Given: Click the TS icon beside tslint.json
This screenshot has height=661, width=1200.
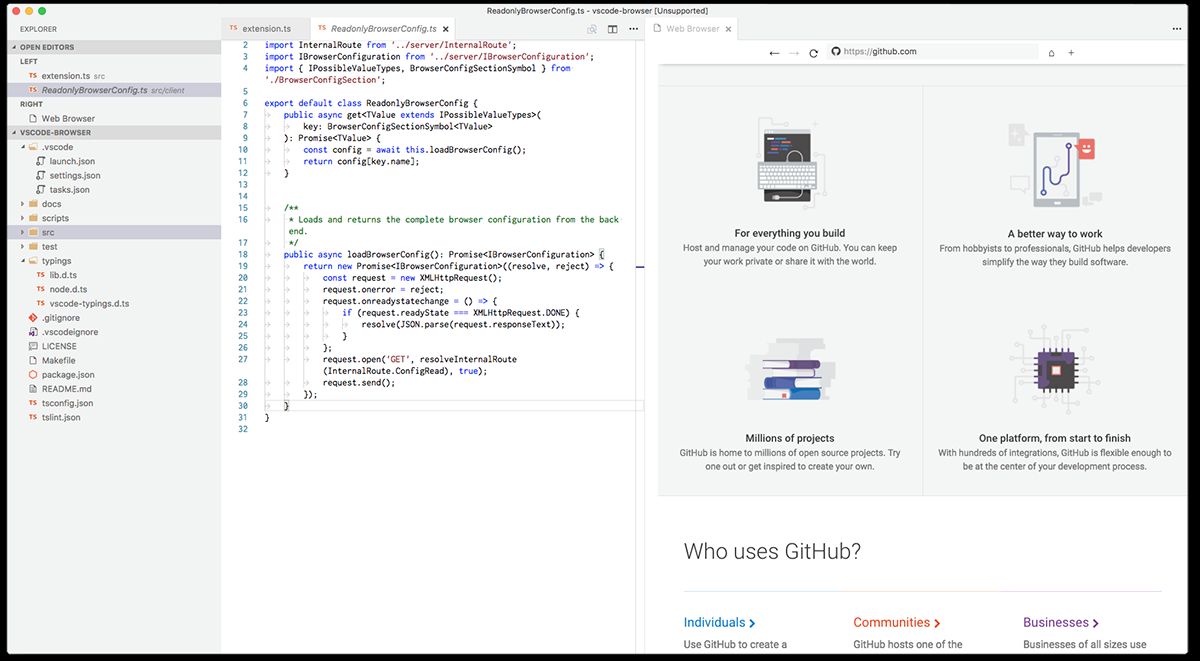Looking at the screenshot, I should (x=33, y=417).
